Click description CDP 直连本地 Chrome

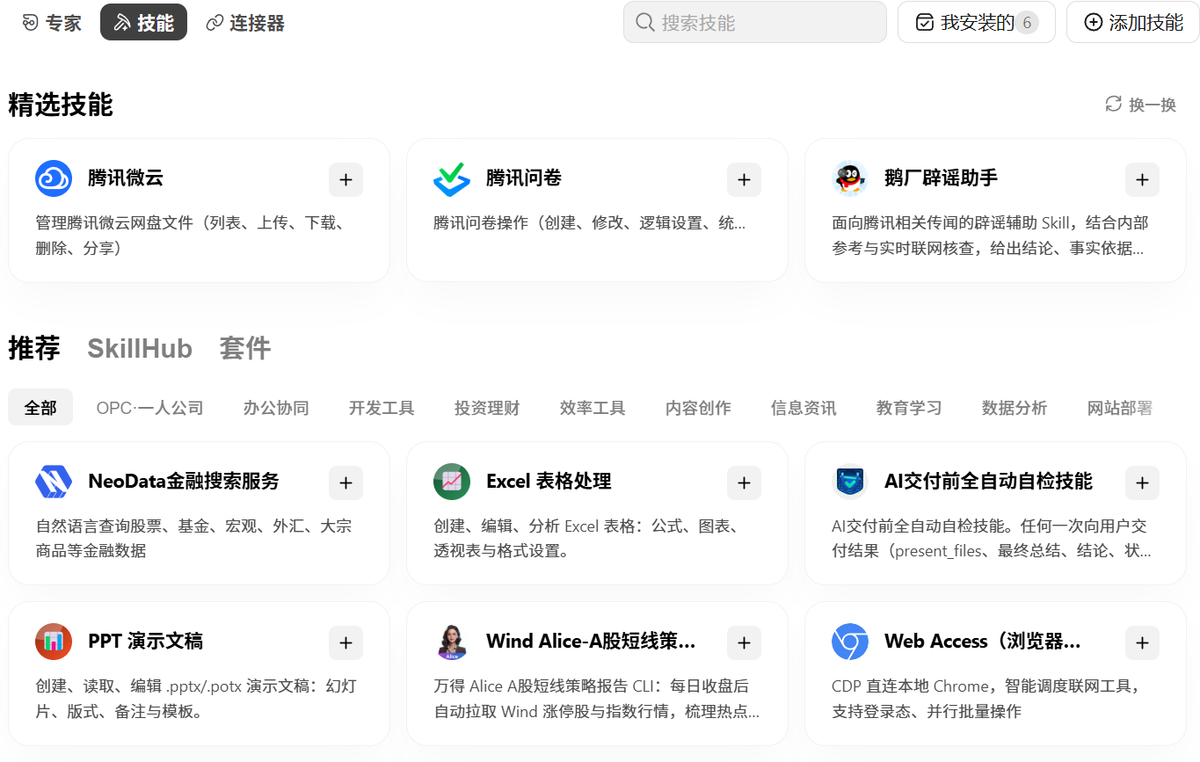click(x=986, y=699)
